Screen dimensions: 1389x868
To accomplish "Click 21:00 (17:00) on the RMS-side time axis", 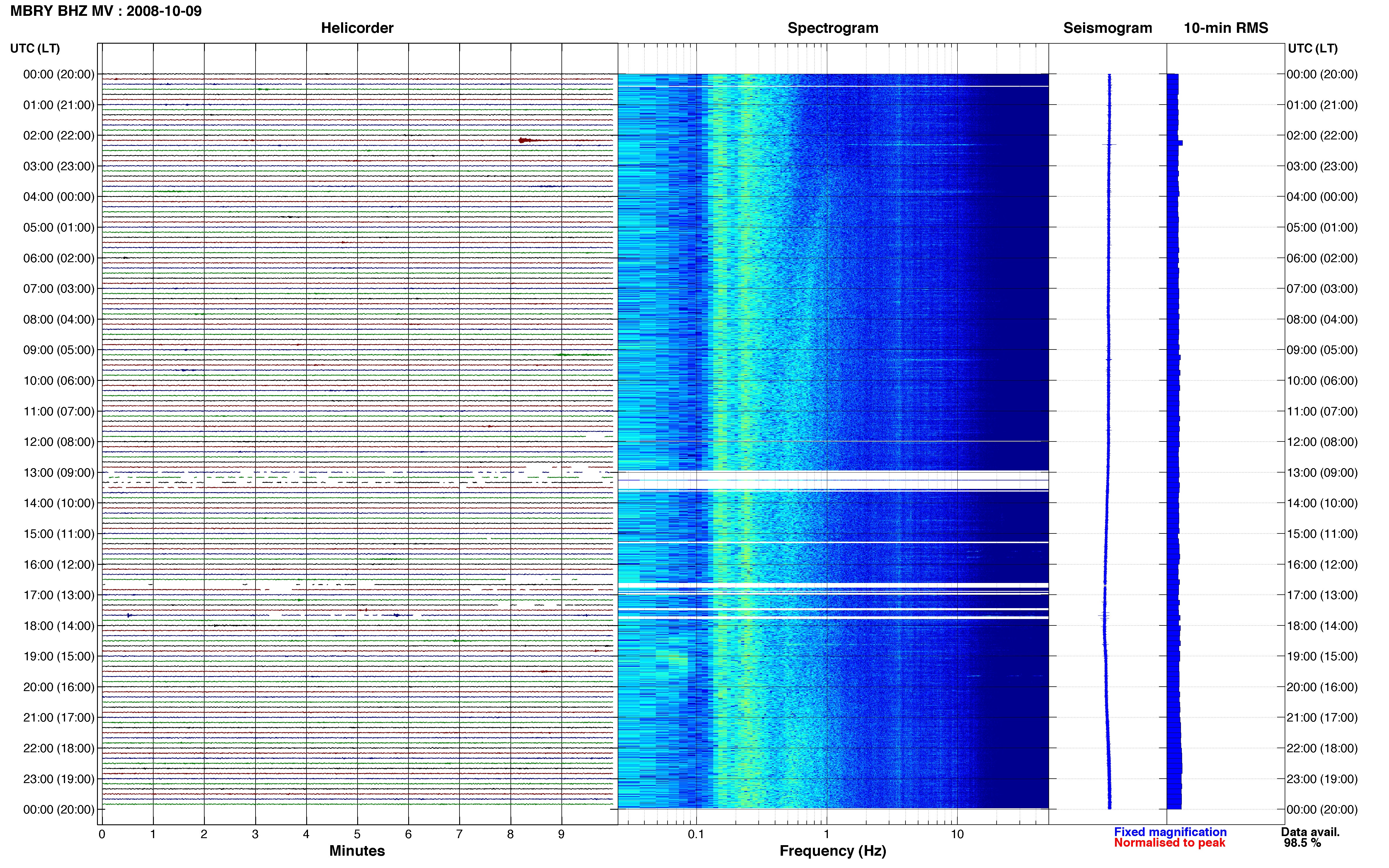I will (1322, 718).
